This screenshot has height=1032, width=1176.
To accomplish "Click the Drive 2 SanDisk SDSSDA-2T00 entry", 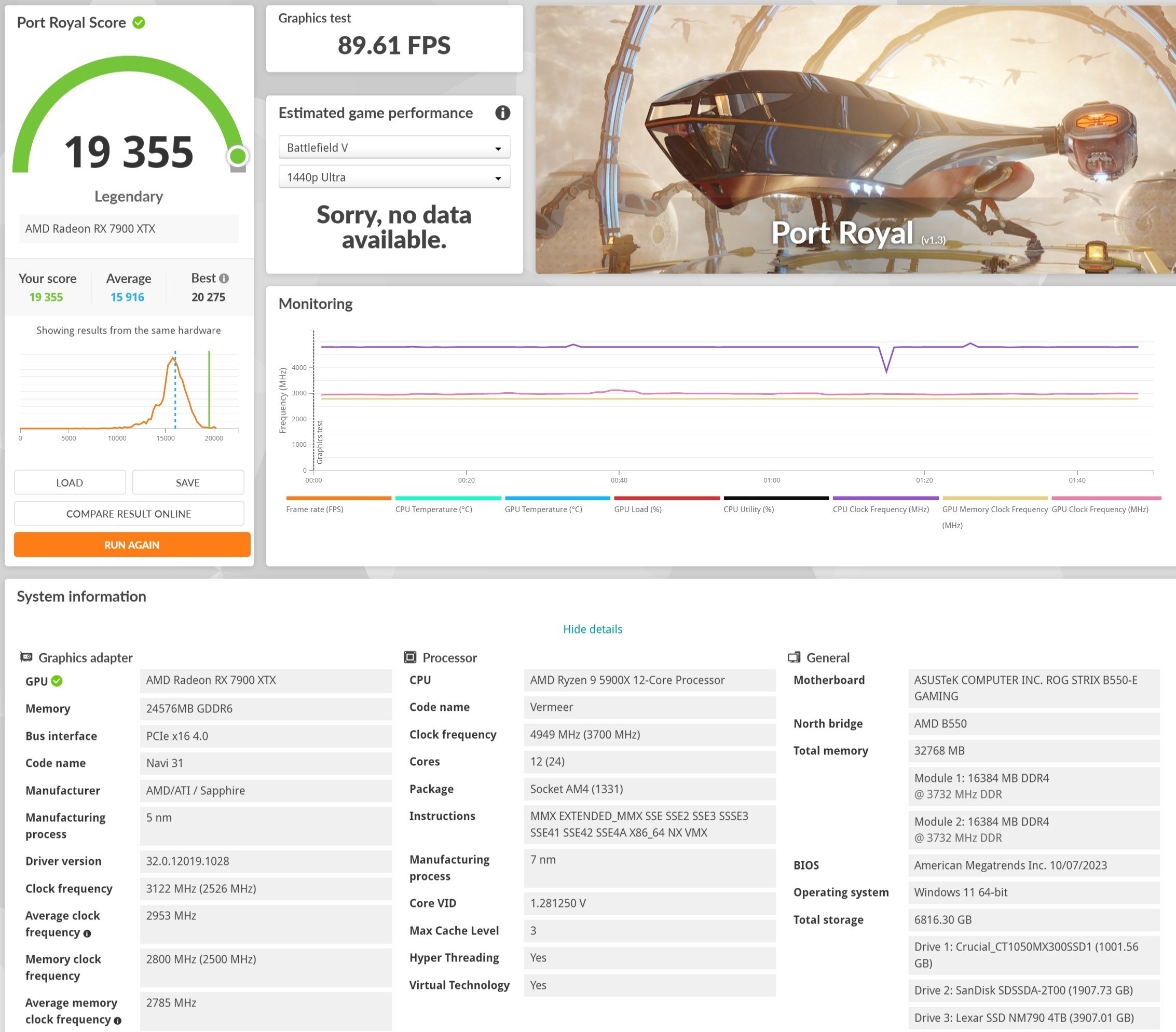I will 1034,990.
